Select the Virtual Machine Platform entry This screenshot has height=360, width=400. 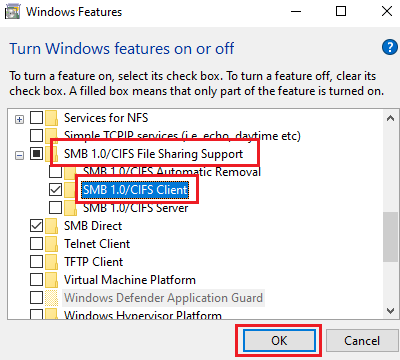pos(130,280)
